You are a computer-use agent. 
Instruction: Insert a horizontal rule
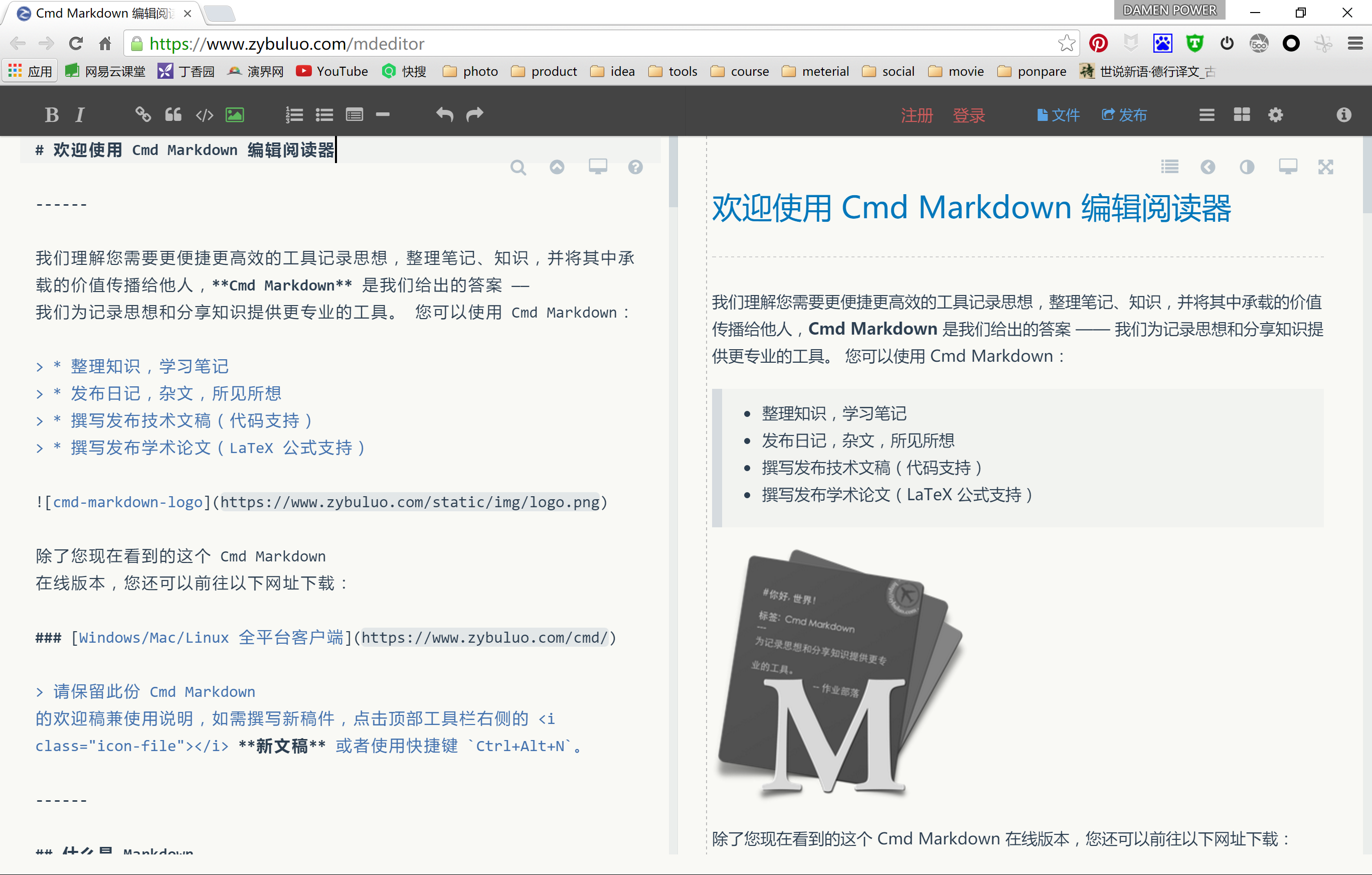point(383,114)
